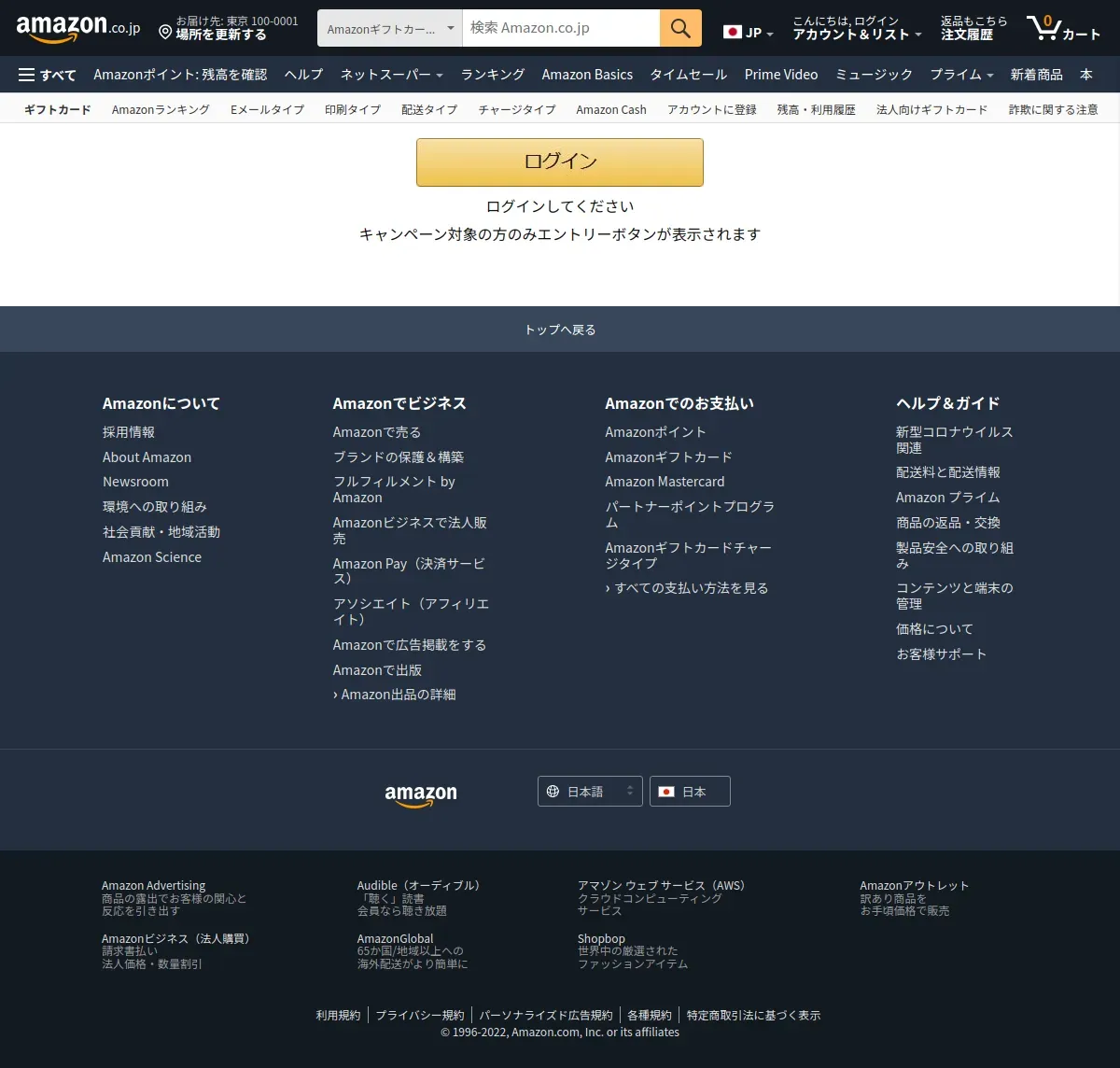Open the hamburger すべて menu

click(48, 75)
